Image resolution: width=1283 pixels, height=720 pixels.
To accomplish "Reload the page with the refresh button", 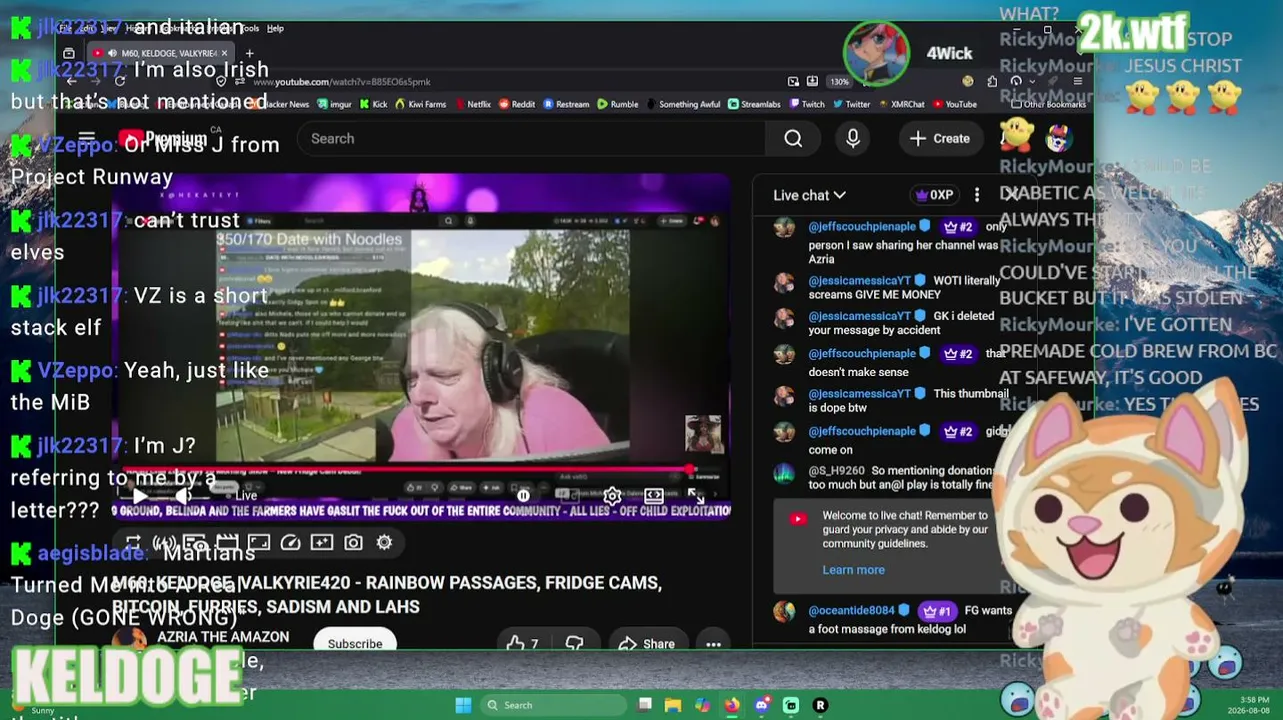I will point(119,81).
